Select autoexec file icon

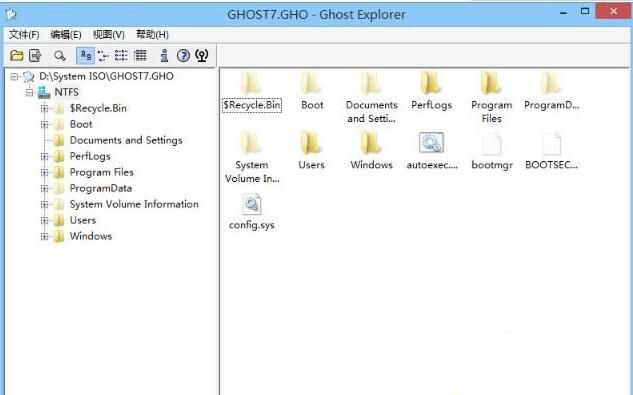[x=431, y=143]
